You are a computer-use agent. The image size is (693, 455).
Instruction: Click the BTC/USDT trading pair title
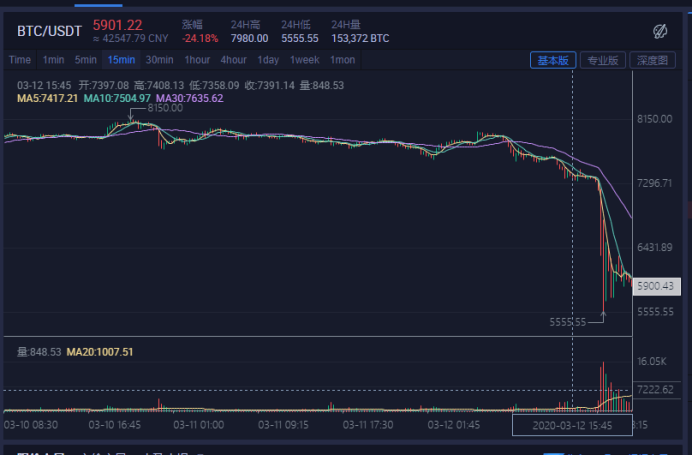(49, 30)
